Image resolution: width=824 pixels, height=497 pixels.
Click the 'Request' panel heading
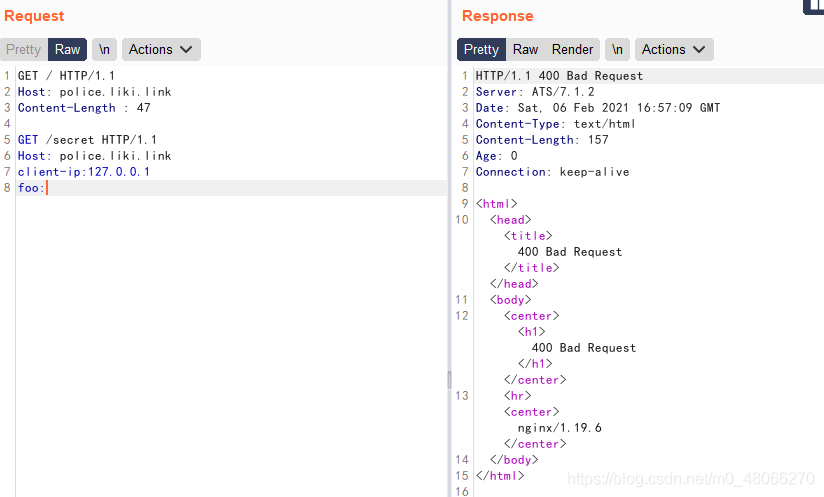34,16
